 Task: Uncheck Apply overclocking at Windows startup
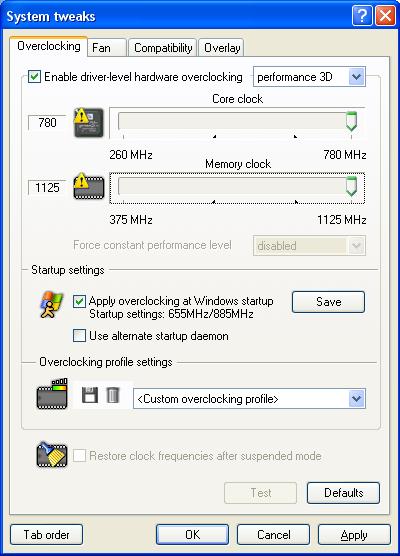pos(79,301)
